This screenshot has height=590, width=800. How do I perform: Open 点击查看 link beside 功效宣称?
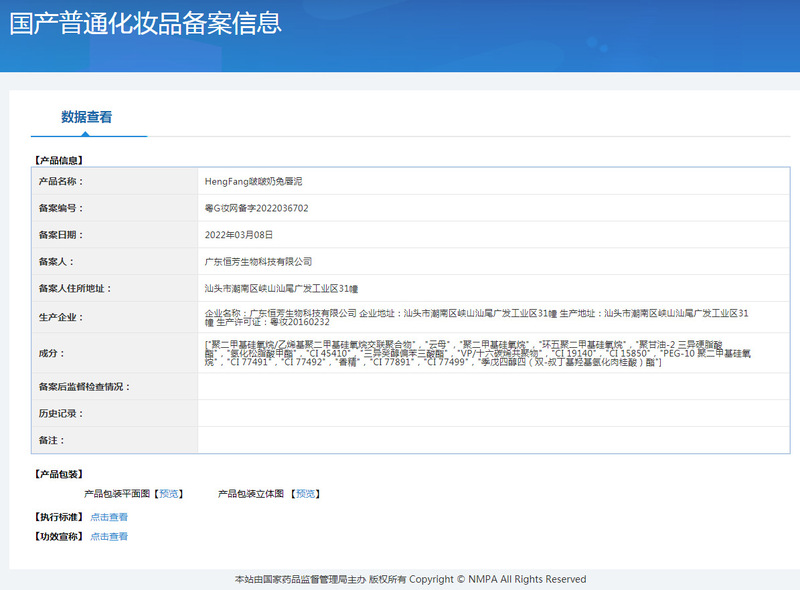point(109,537)
